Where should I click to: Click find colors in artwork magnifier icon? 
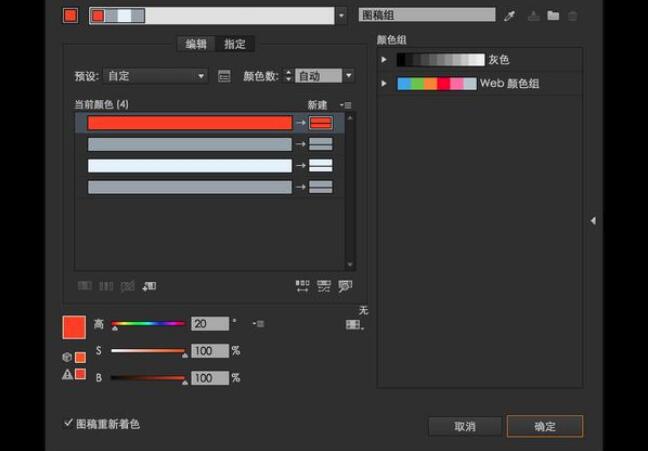(x=345, y=286)
